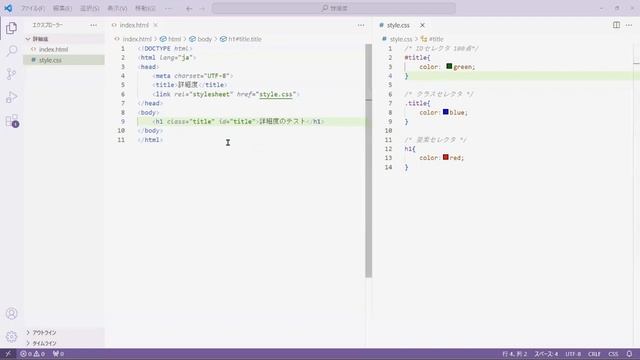Open the 移動 menu
Screen dimensions: 640x360
[x=145, y=8]
